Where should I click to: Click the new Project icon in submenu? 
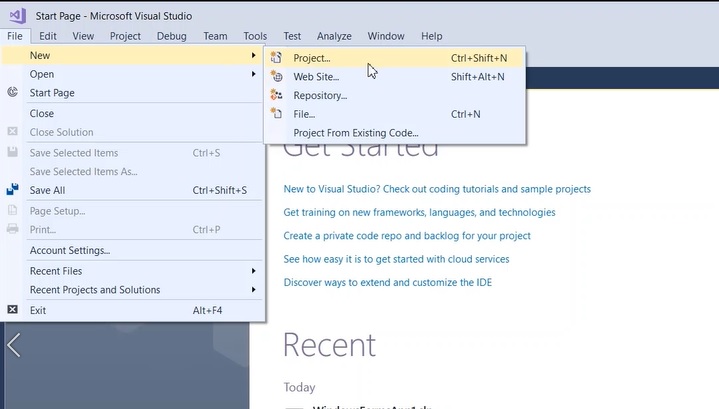[x=276, y=57]
